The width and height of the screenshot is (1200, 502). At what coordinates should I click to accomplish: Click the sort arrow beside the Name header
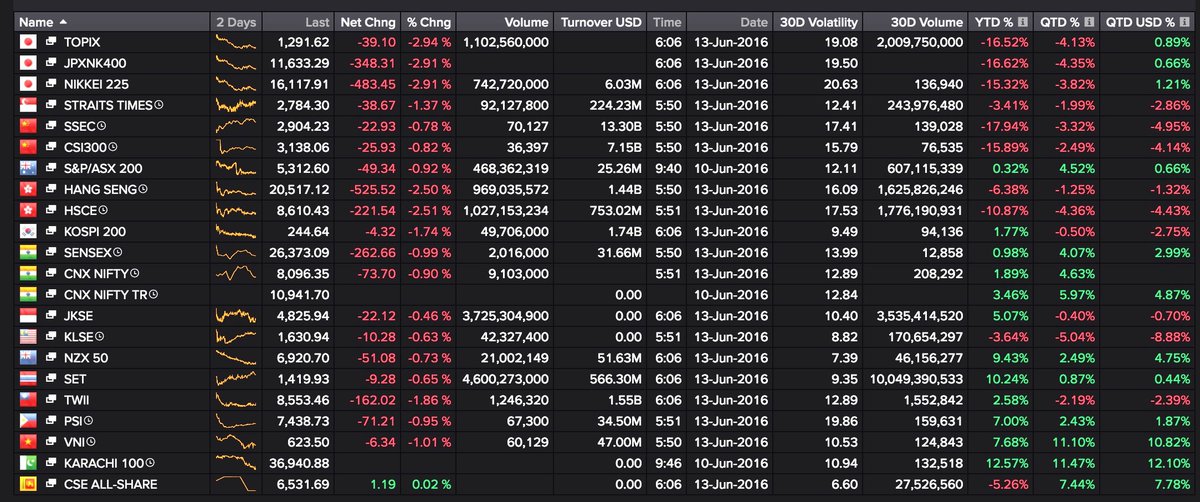click(65, 22)
